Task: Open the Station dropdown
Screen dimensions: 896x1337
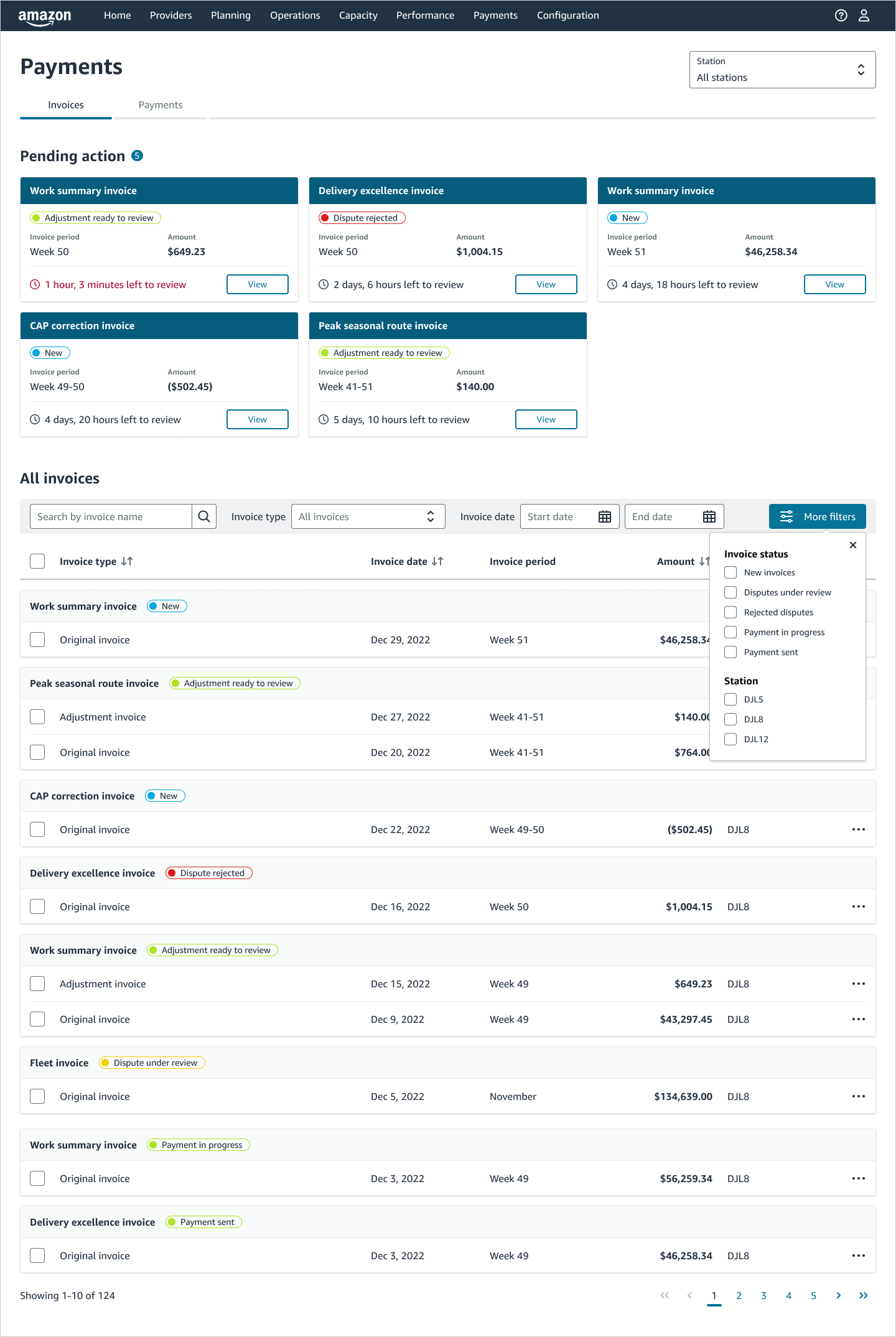Action: point(782,70)
